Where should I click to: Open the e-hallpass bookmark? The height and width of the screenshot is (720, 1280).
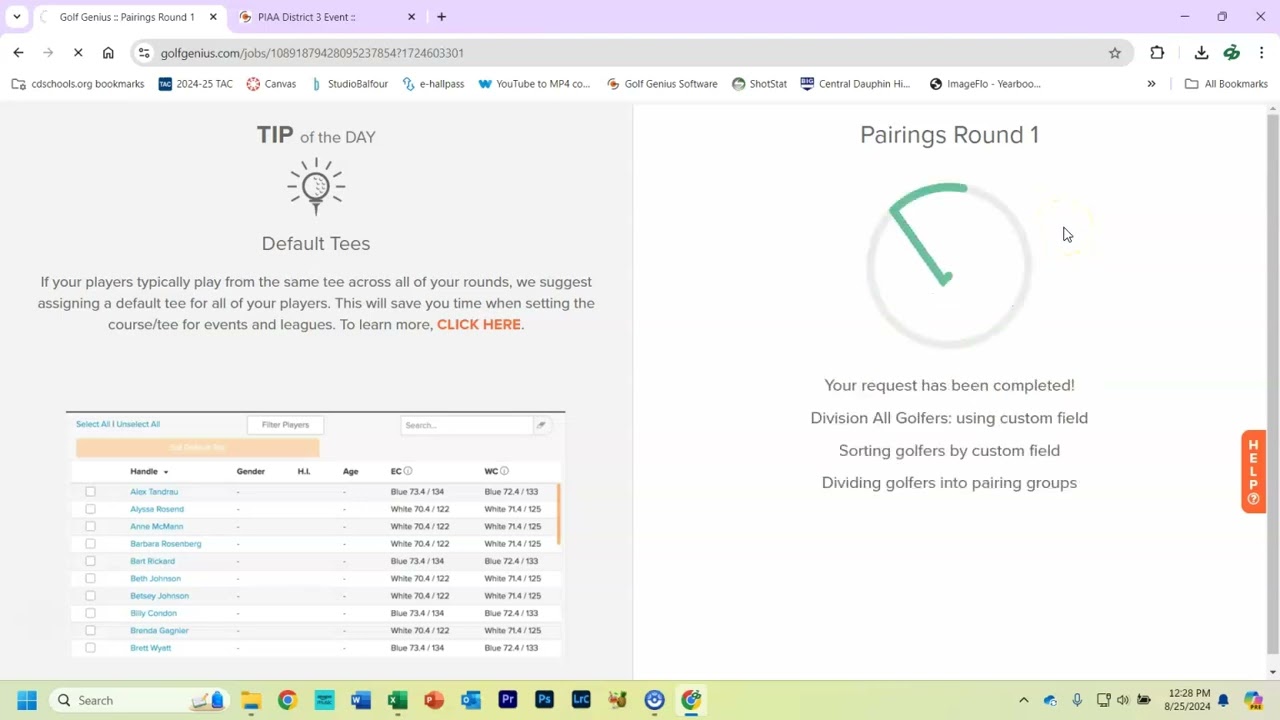point(433,84)
